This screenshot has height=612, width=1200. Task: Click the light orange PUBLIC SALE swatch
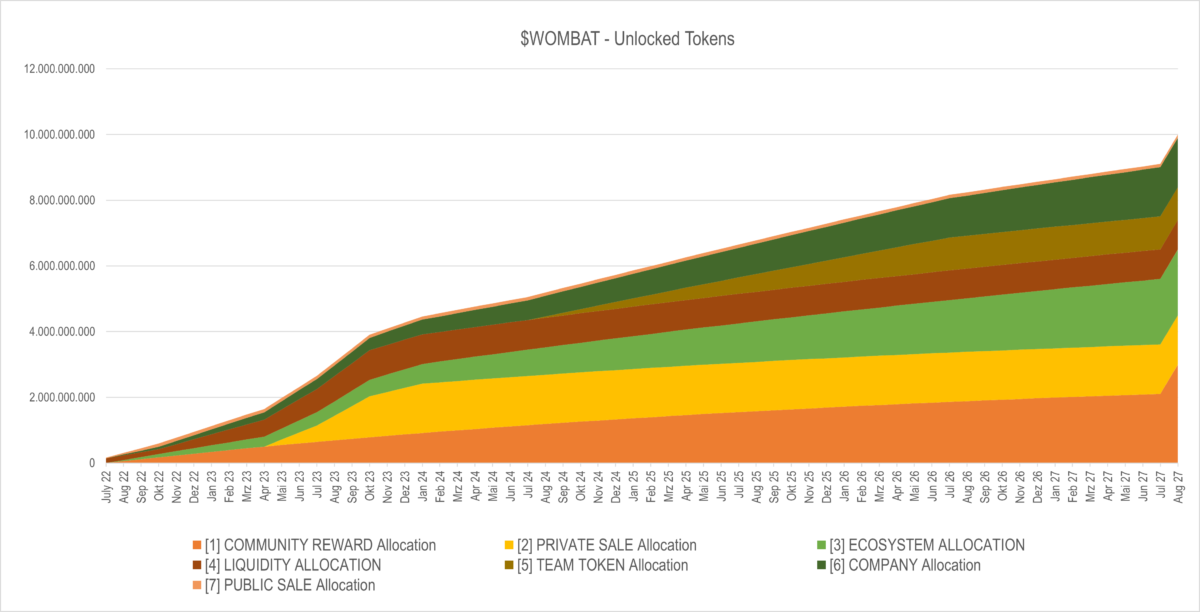pos(198,585)
